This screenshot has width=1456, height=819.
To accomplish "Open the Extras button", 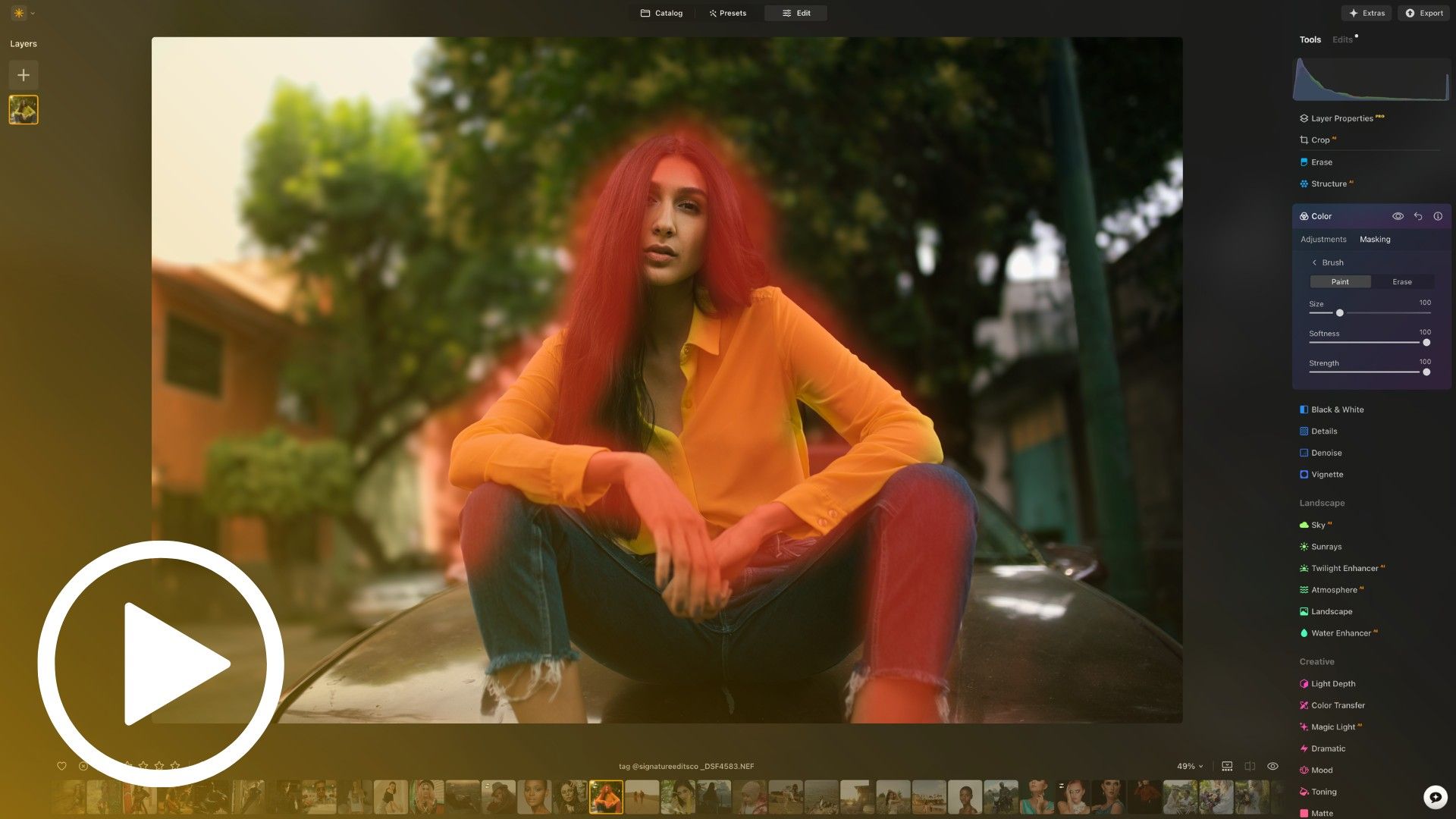I will point(1367,13).
